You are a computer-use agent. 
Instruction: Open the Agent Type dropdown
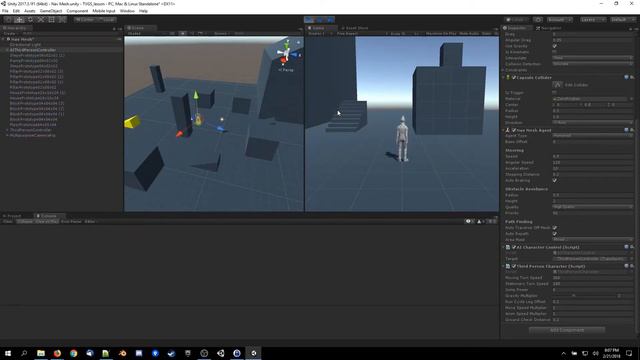(x=593, y=136)
